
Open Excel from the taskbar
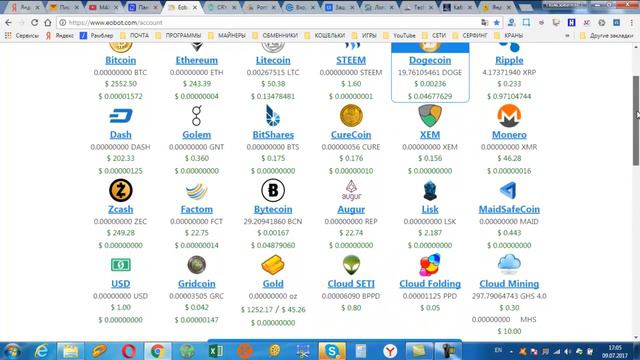coord(216,351)
